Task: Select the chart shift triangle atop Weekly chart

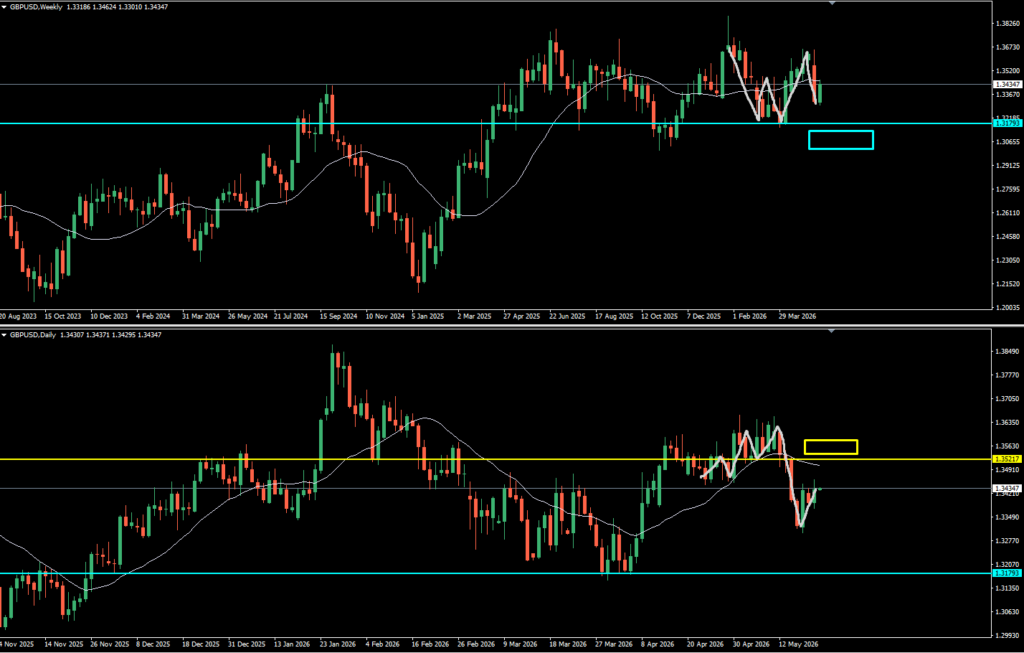Action: pyautogui.click(x=831, y=3)
